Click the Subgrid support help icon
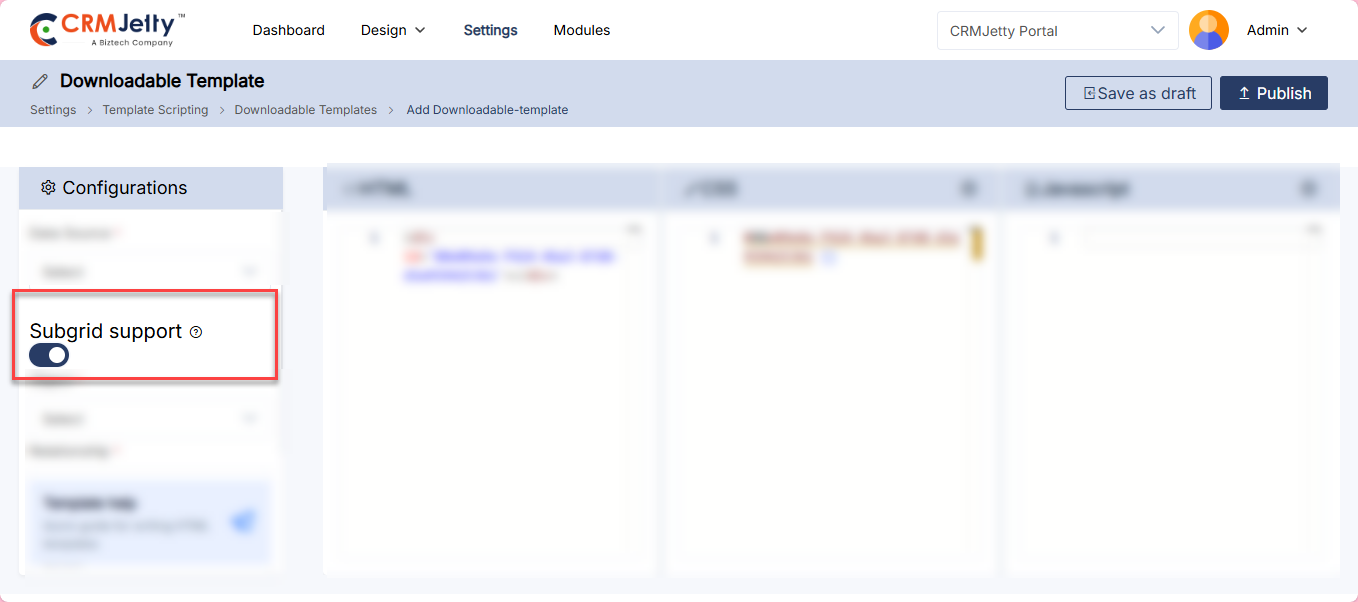The image size is (1358, 602). (x=196, y=332)
